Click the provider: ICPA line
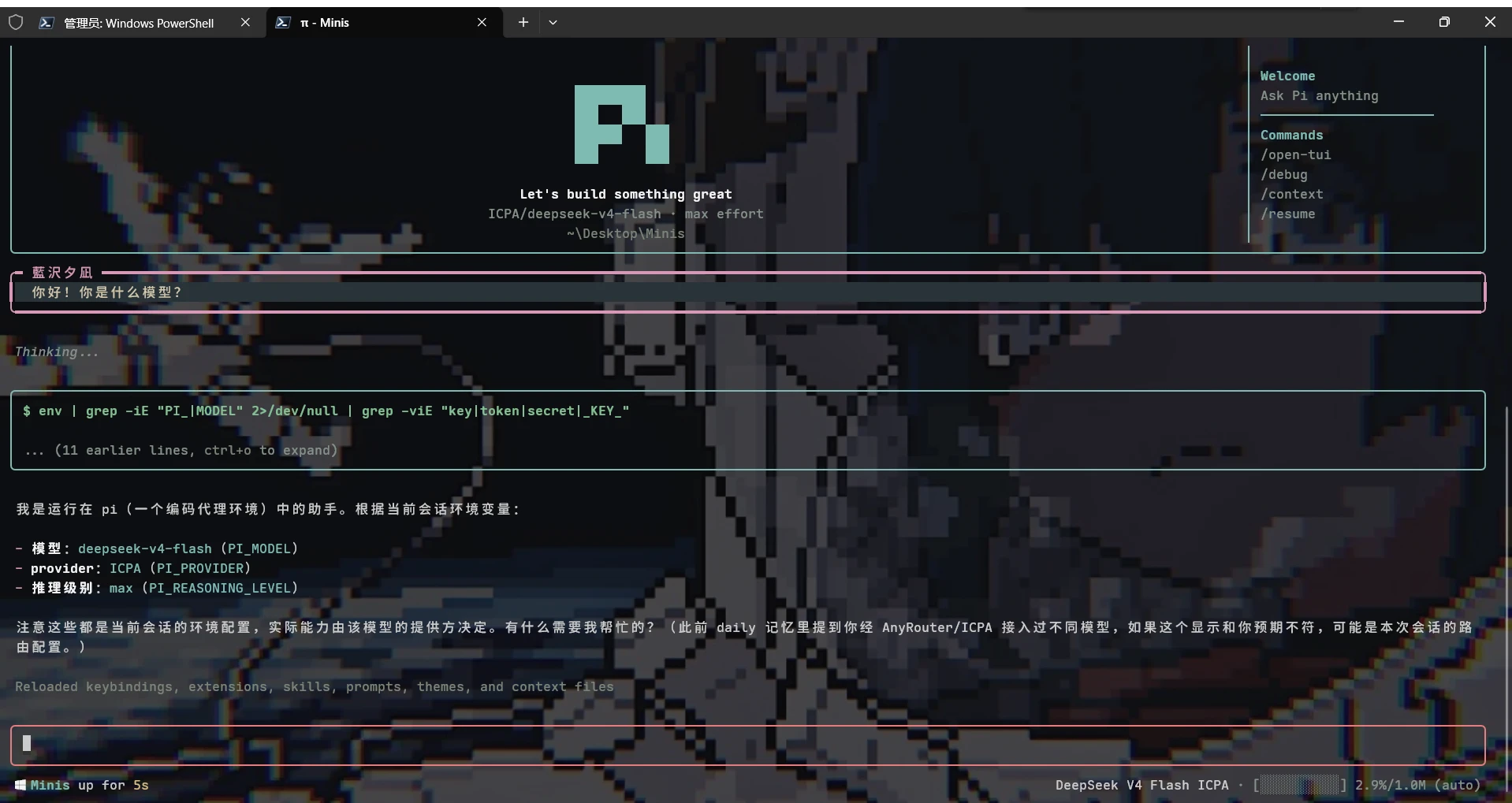The width and height of the screenshot is (1512, 803). (x=133, y=568)
